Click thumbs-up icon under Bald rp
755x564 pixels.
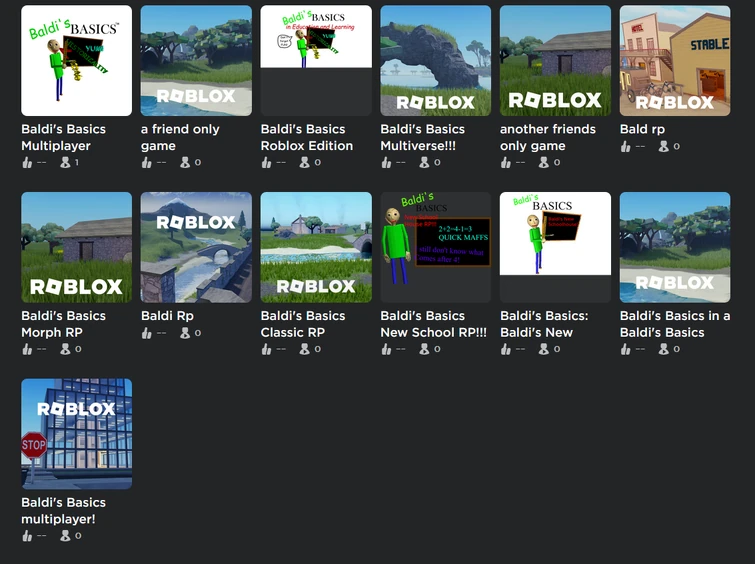625,146
